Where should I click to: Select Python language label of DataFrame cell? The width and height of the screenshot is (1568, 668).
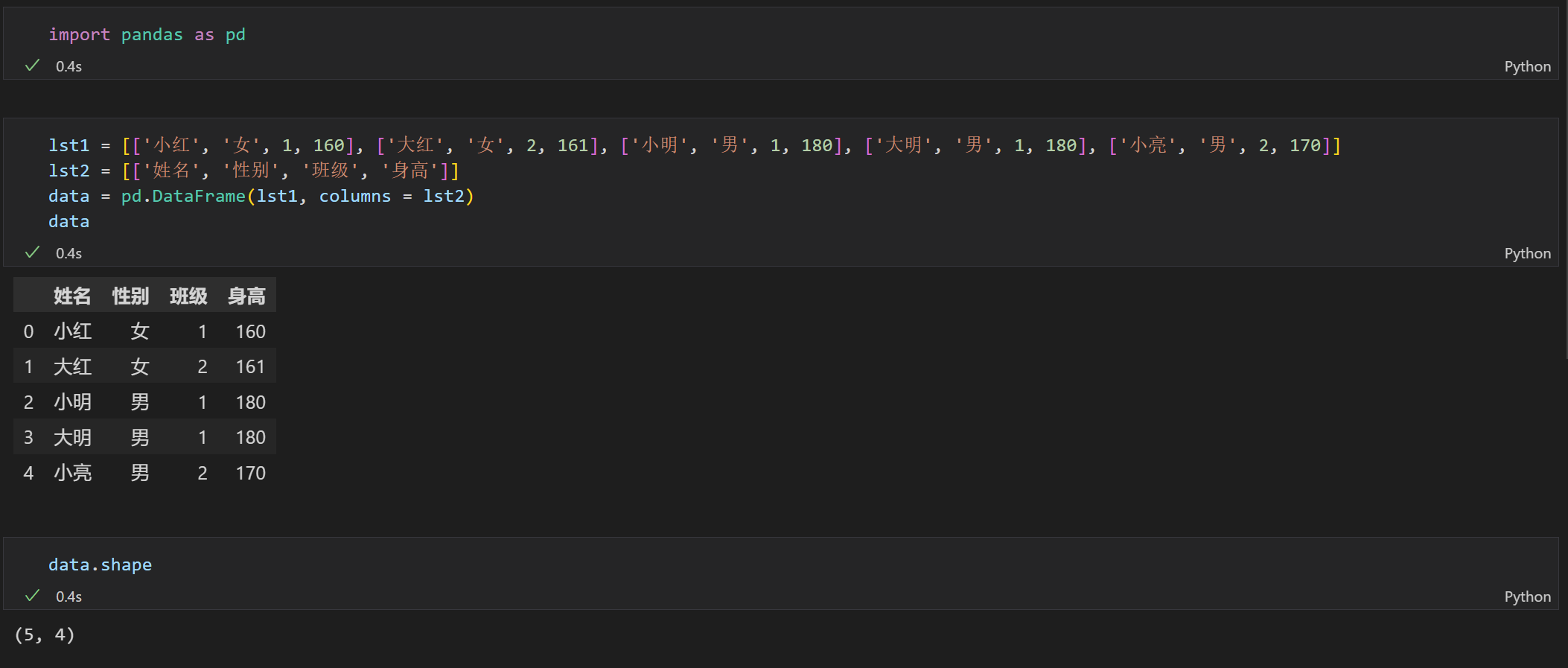tap(1527, 253)
